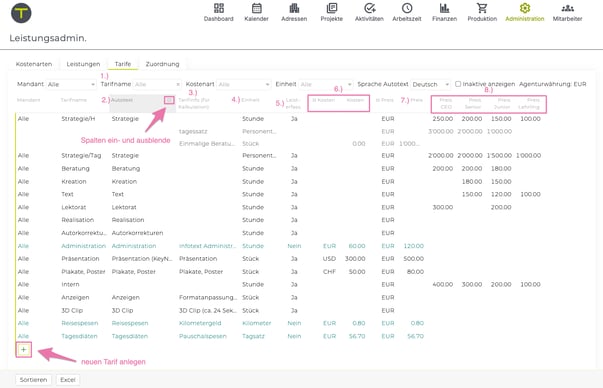
Task: Click the Kilometergeld info cell
Action: click(x=200, y=323)
